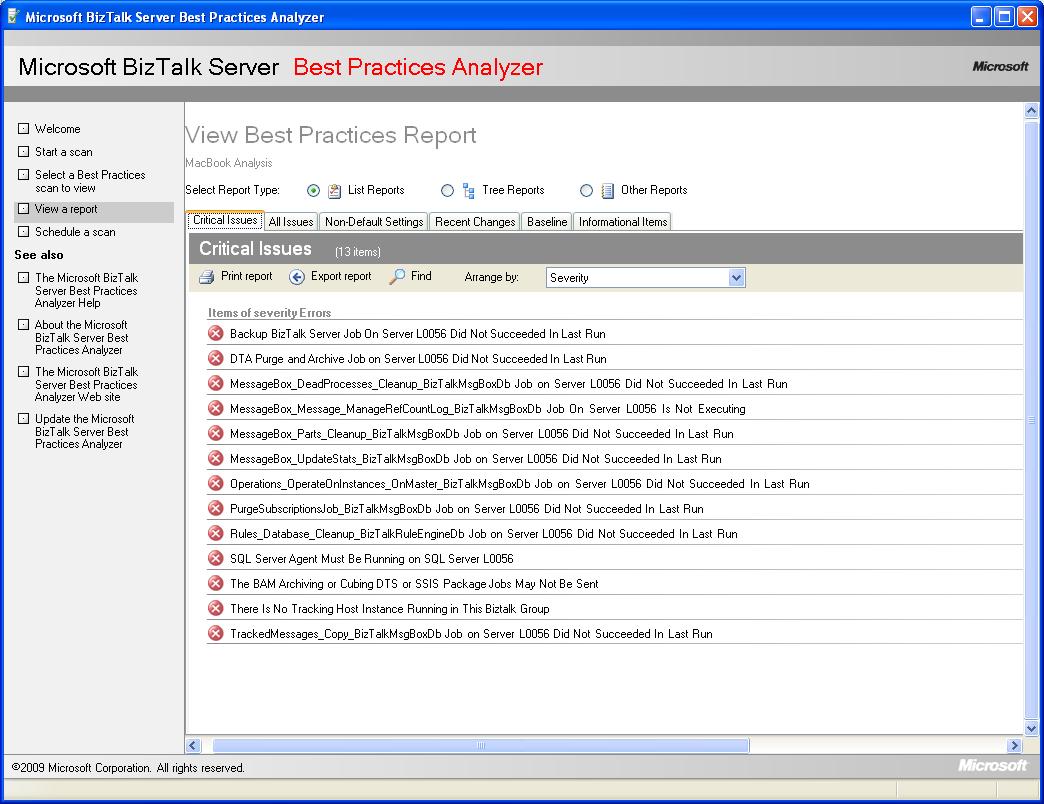Click error icon beside MessageBox_UpdateStats job
This screenshot has height=804, width=1044.
pos(216,459)
